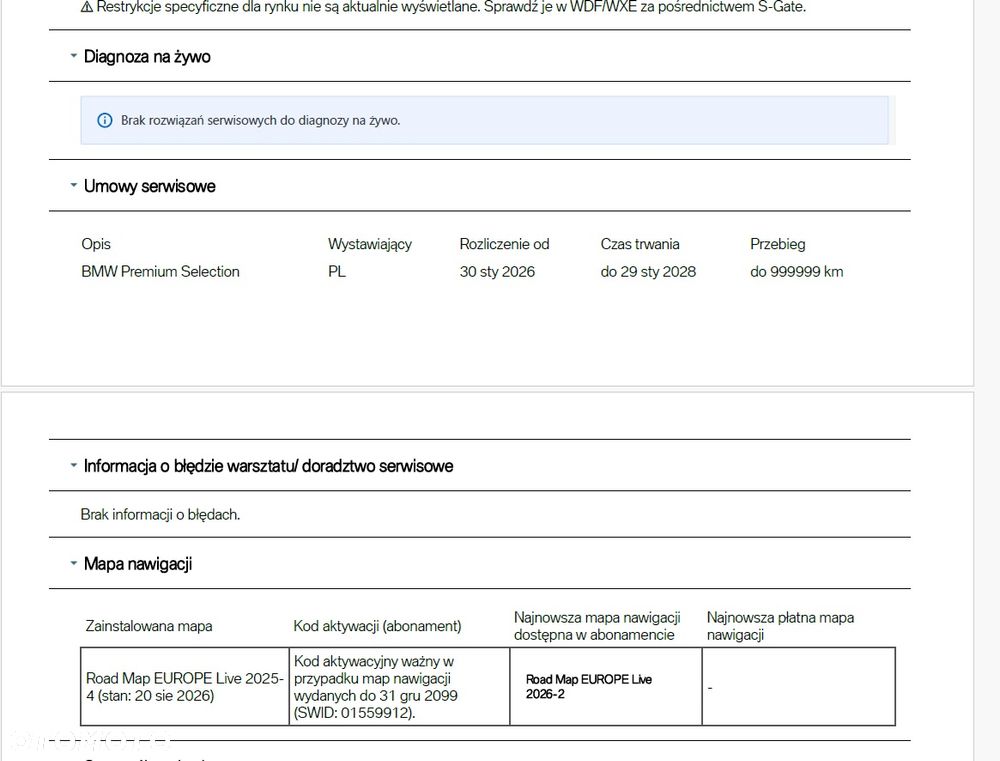Click the Przebieg column header
1000x761 pixels.
click(777, 244)
